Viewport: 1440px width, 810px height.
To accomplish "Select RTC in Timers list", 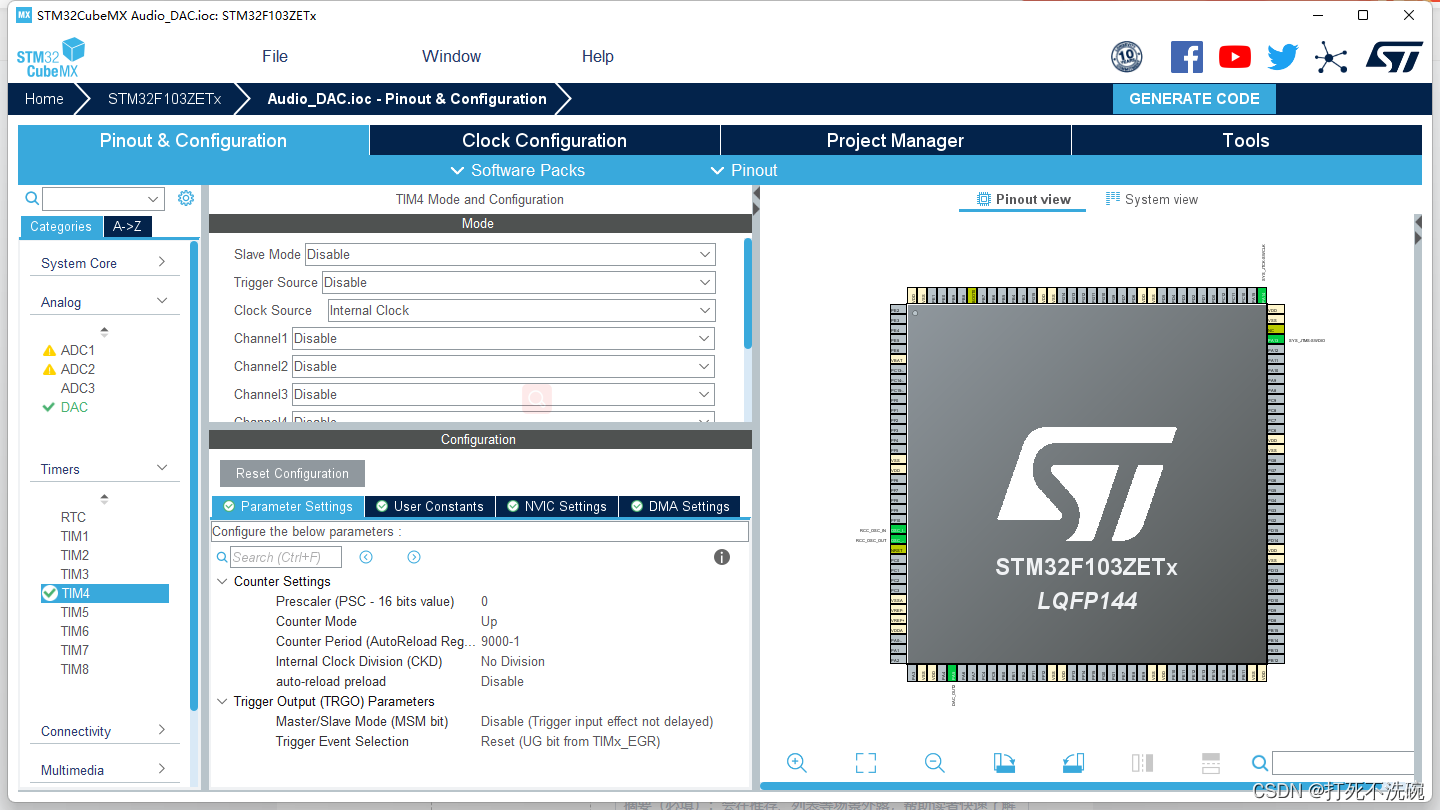I will click(74, 517).
